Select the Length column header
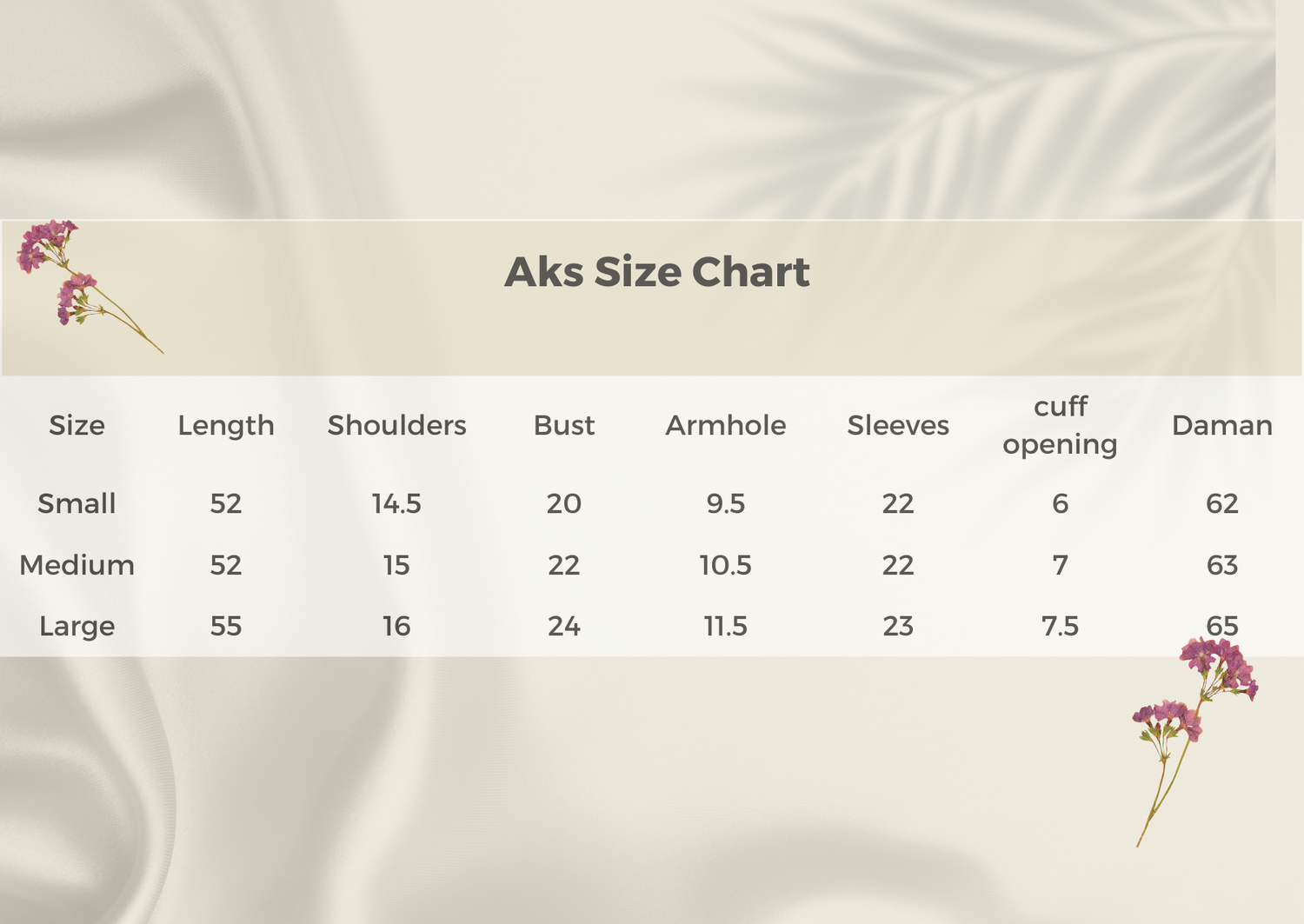 (226, 425)
